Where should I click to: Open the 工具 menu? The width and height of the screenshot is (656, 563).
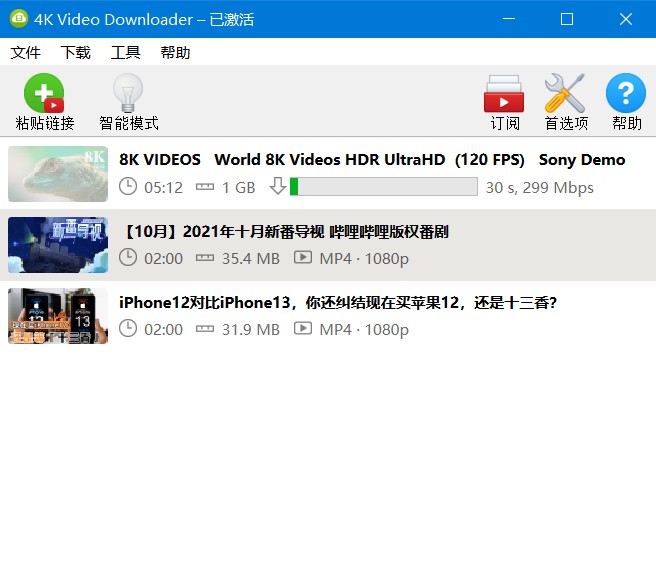tap(126, 52)
